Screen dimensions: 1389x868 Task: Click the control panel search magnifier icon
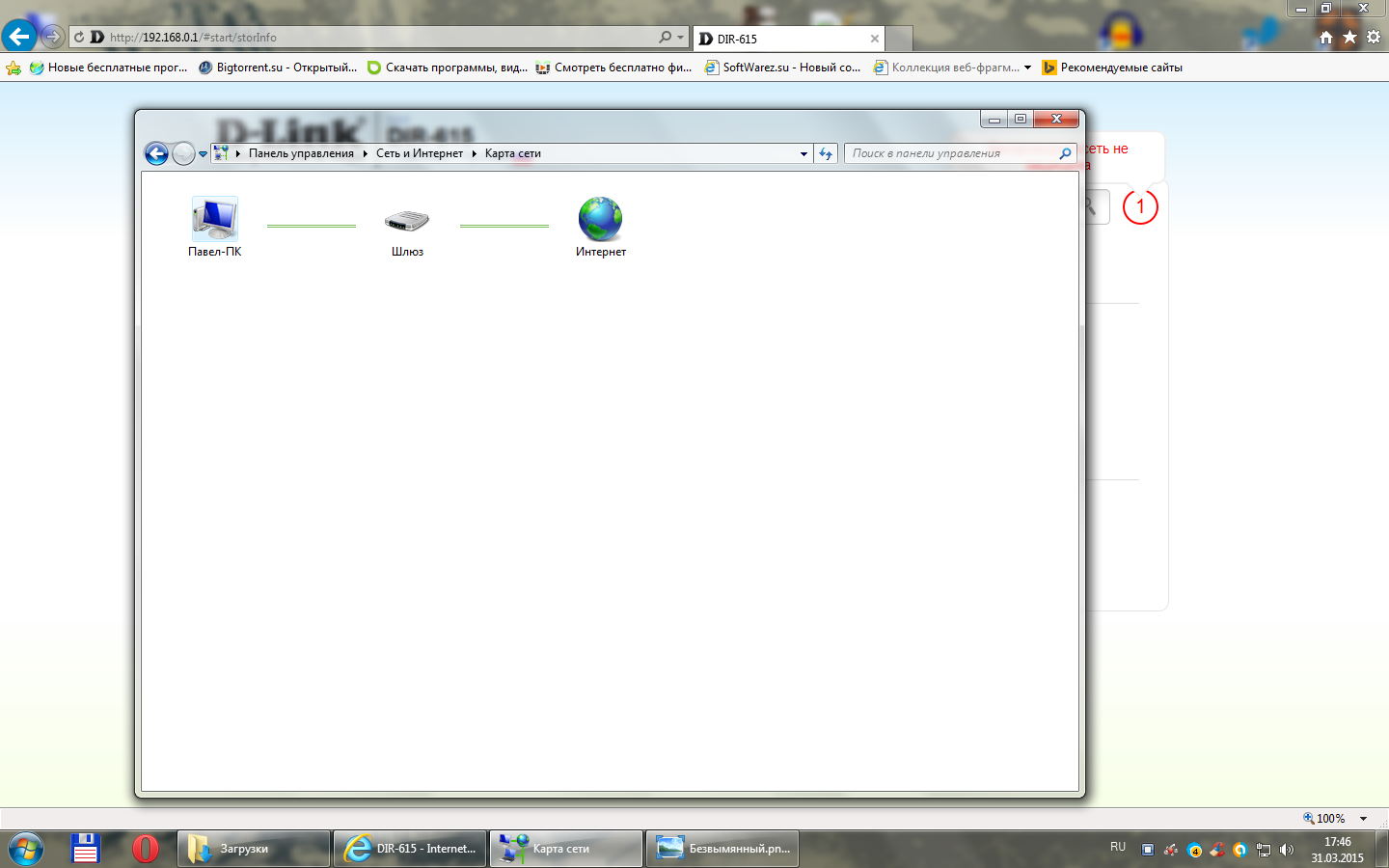pos(1066,153)
